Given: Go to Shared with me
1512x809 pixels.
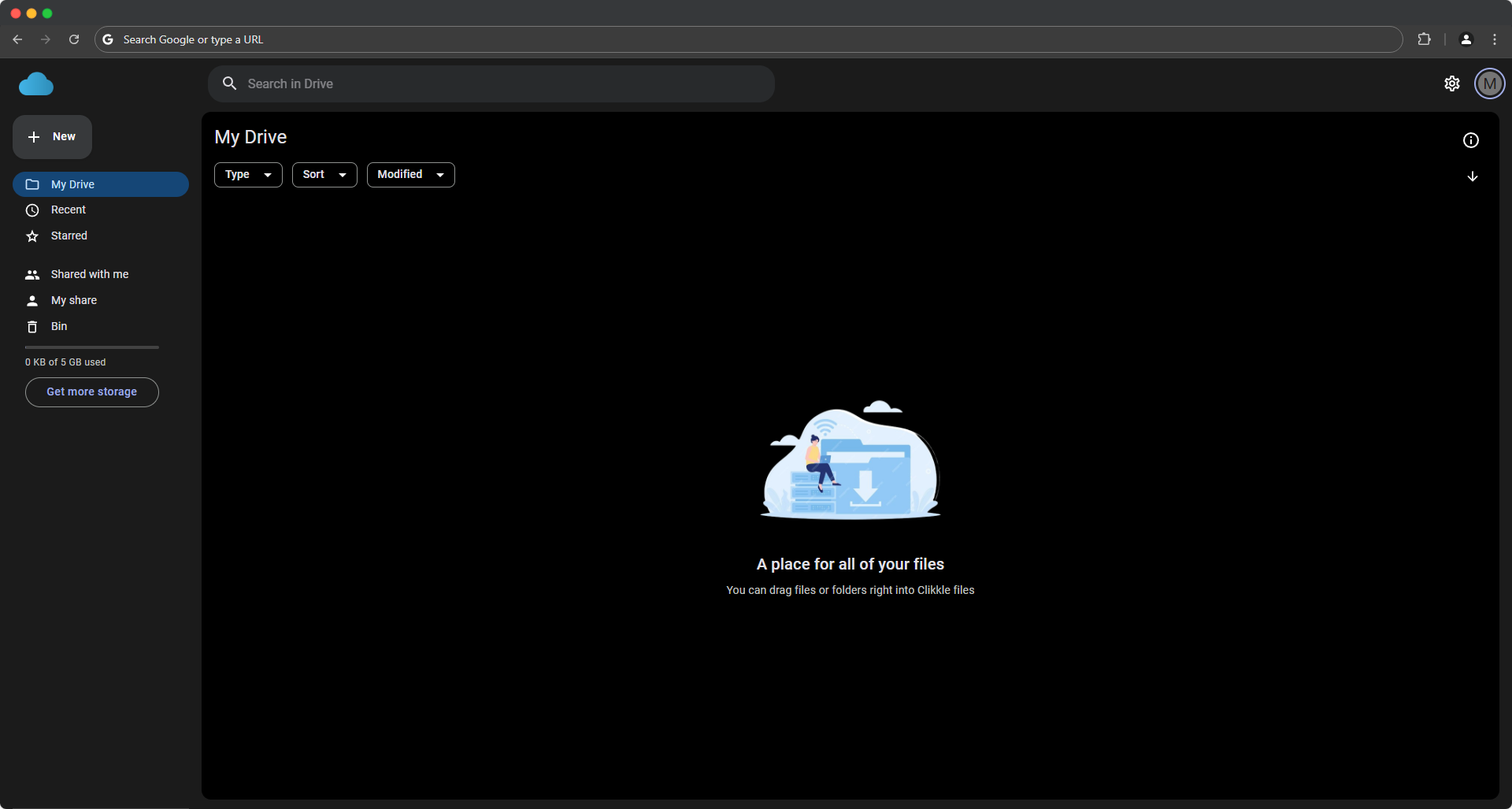Looking at the screenshot, I should click(x=101, y=275).
